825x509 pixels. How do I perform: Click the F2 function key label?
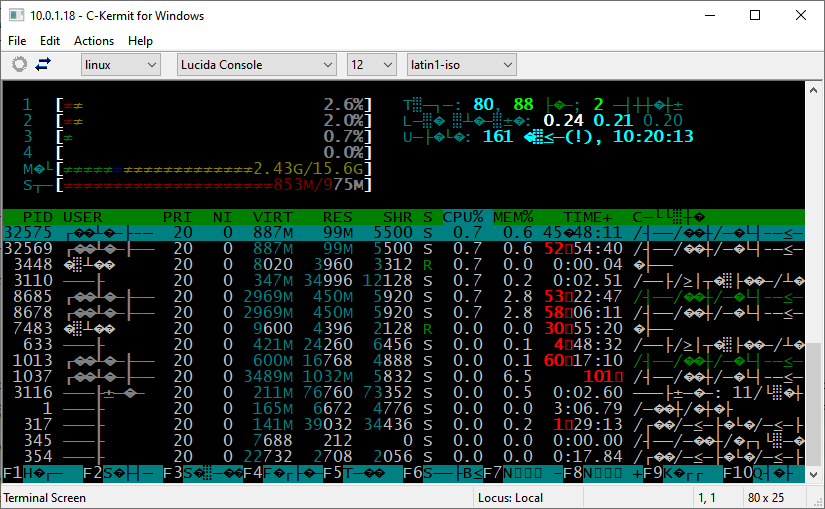pos(93,473)
